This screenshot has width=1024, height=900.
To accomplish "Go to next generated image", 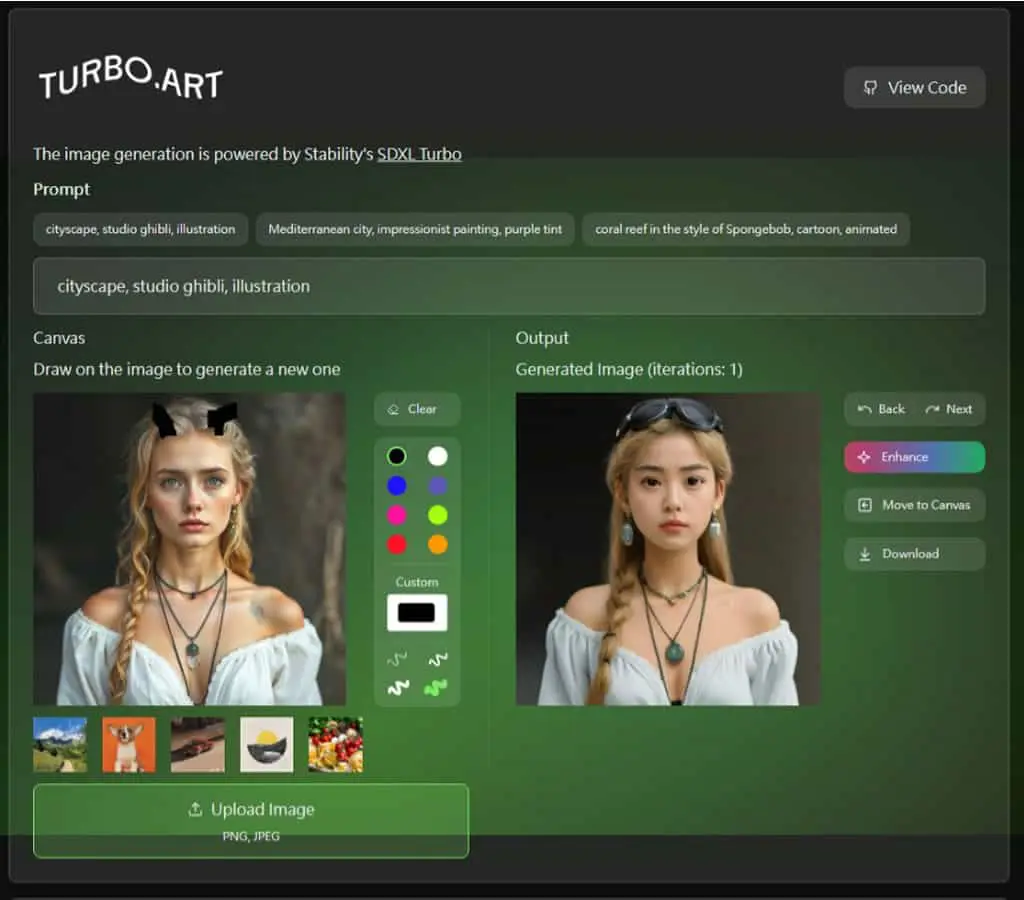I will pos(949,410).
